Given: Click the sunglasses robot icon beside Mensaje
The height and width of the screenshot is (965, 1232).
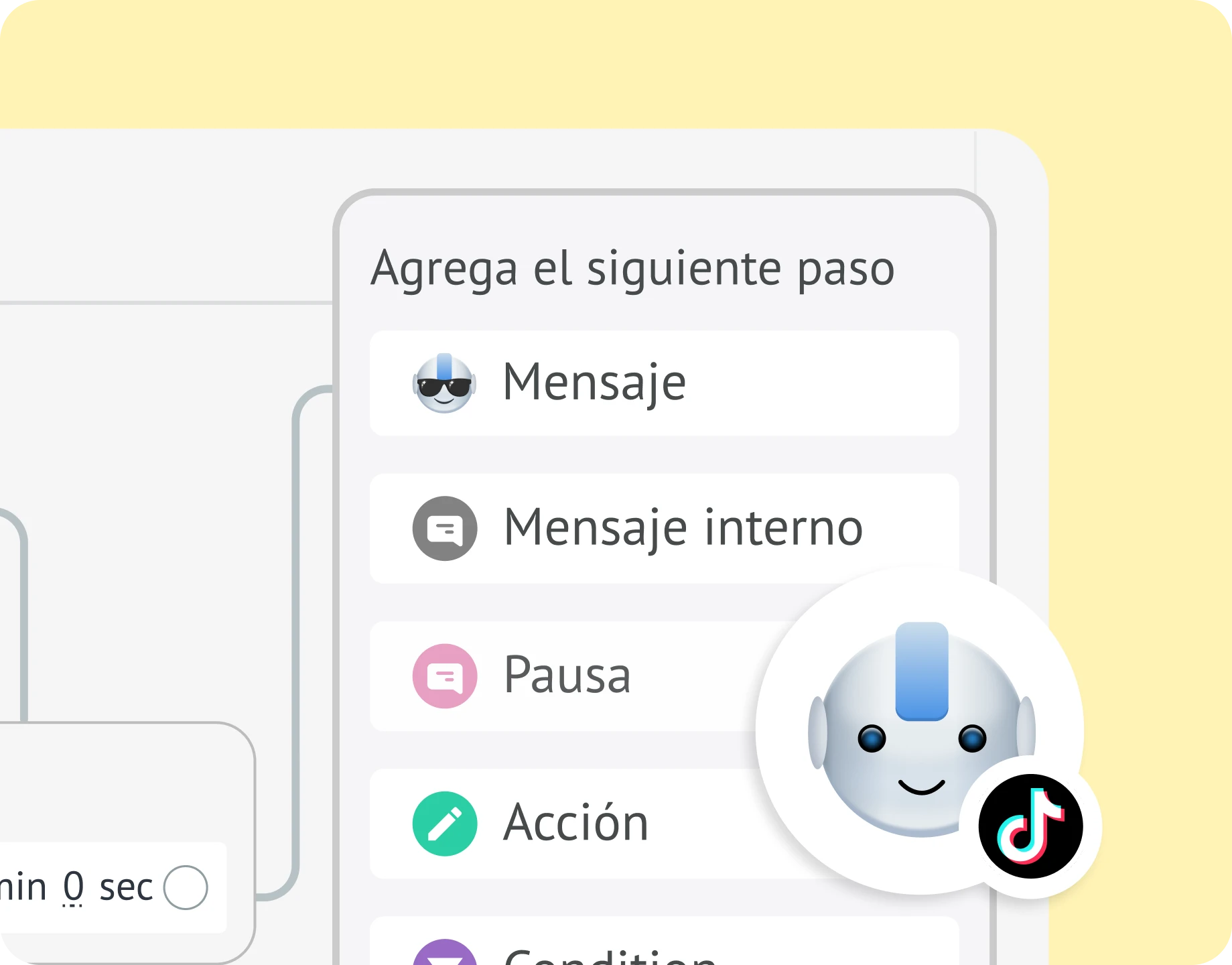Looking at the screenshot, I should coord(444,383).
